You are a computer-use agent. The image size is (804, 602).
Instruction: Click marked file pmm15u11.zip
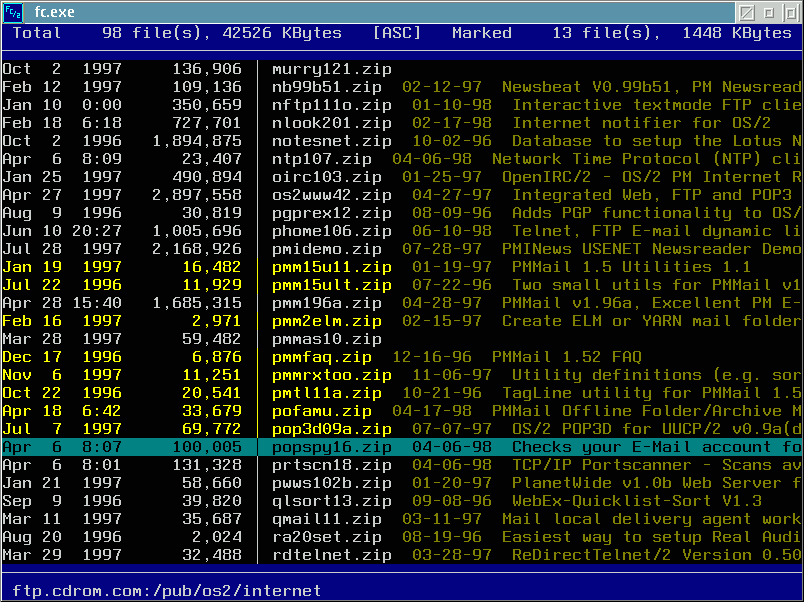tap(332, 267)
